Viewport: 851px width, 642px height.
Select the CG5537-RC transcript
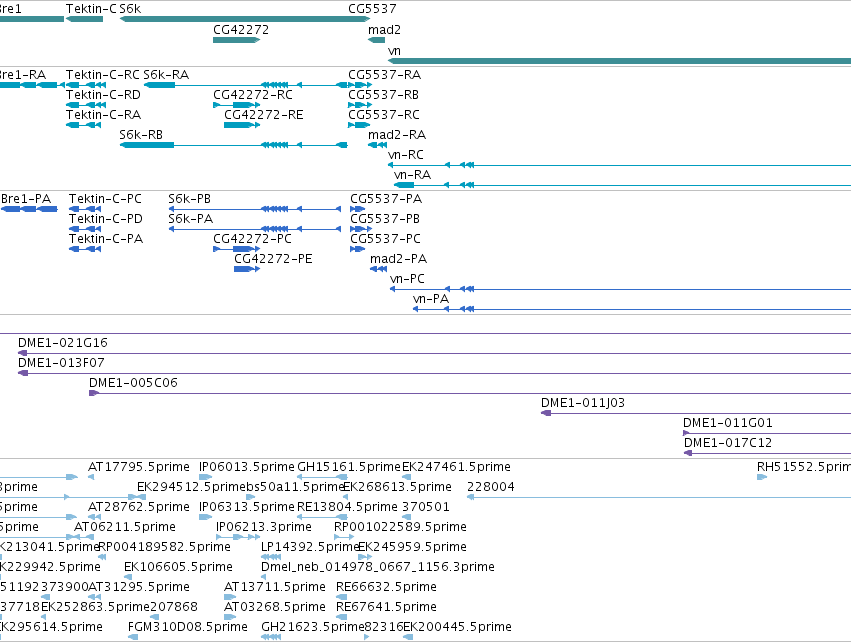(359, 125)
